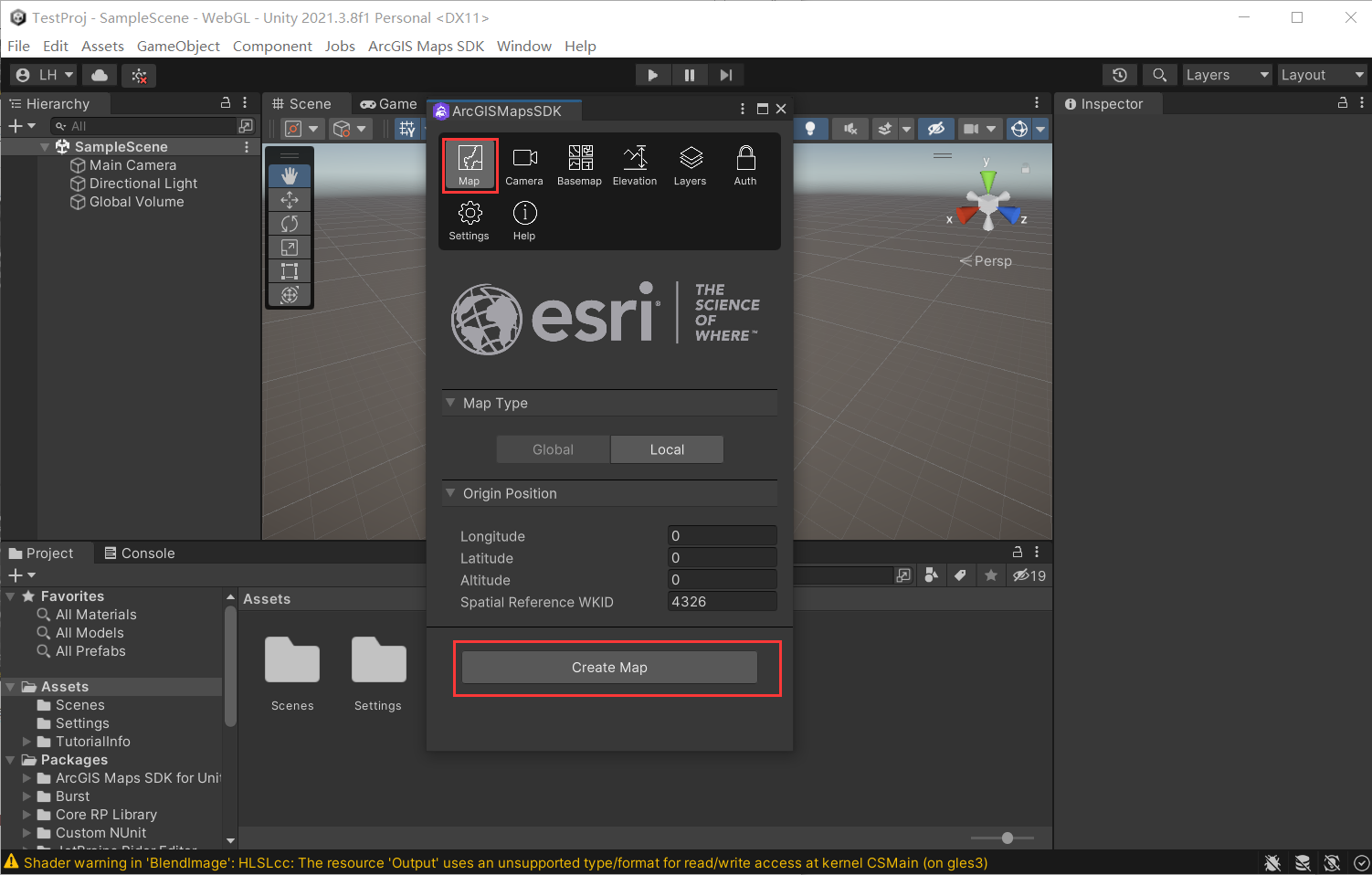Screen dimensions: 1372x875
Task: Open the Settings gear in ArcGISMapsSDK window
Action: [x=470, y=221]
